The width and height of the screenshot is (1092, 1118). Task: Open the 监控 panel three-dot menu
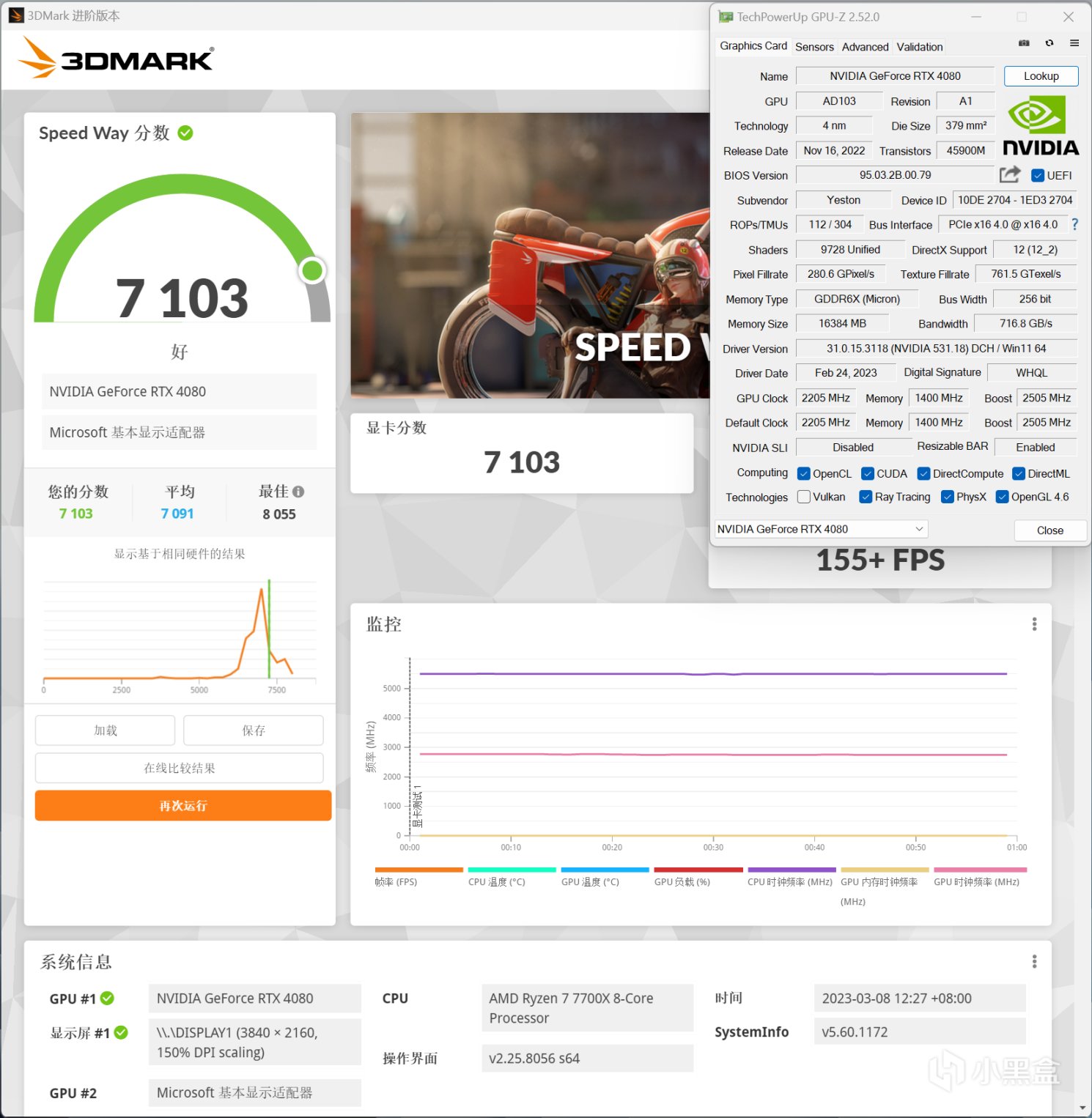coord(1034,623)
